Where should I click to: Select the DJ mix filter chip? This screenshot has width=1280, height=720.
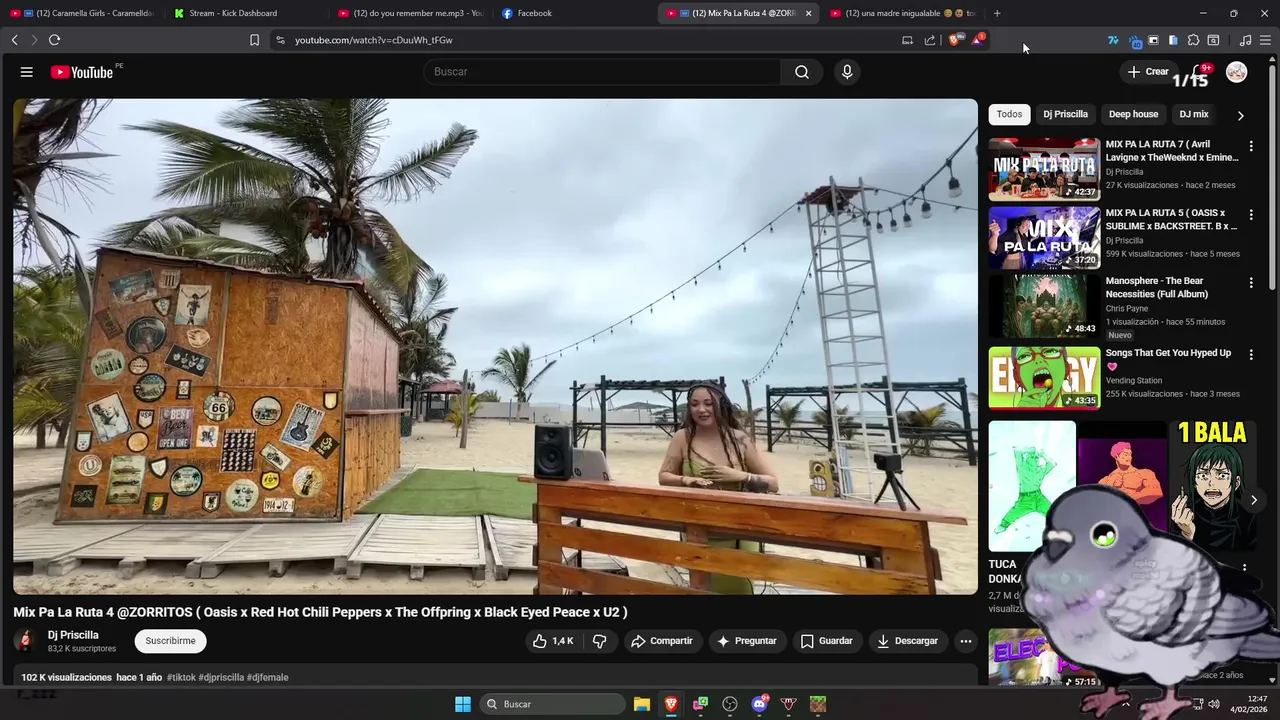click(1194, 114)
